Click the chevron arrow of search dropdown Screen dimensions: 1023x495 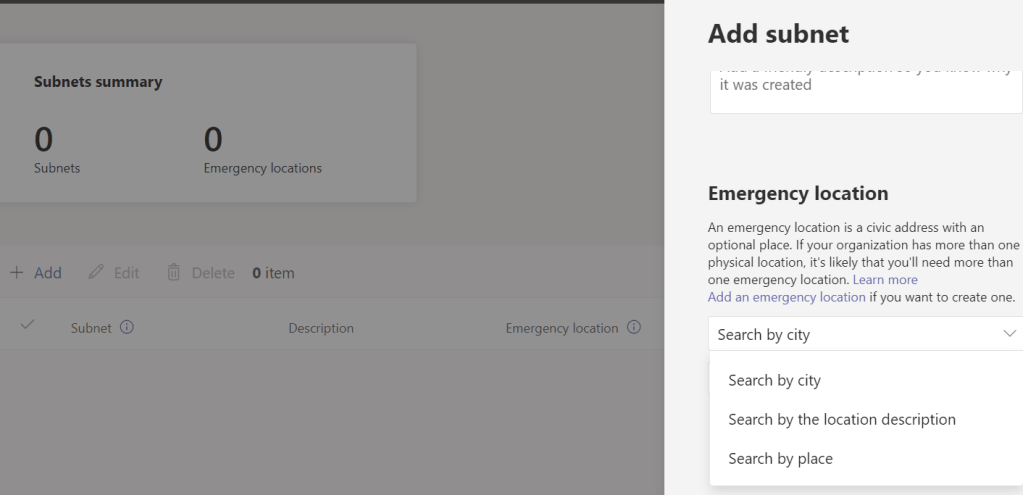pos(1007,335)
